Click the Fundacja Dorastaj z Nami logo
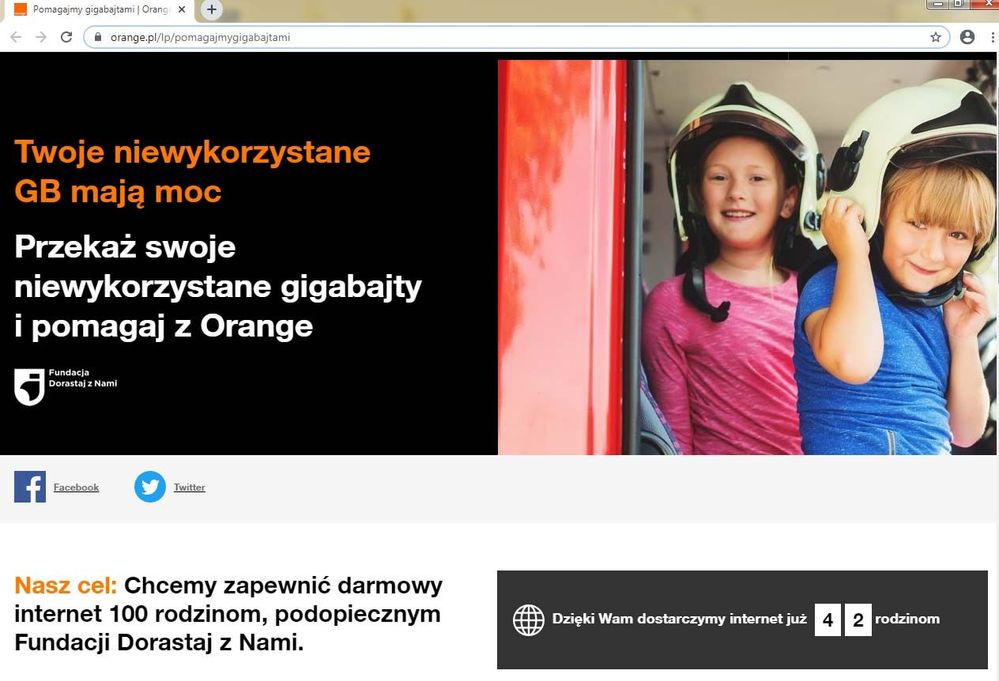Image resolution: width=999 pixels, height=681 pixels. [66, 386]
